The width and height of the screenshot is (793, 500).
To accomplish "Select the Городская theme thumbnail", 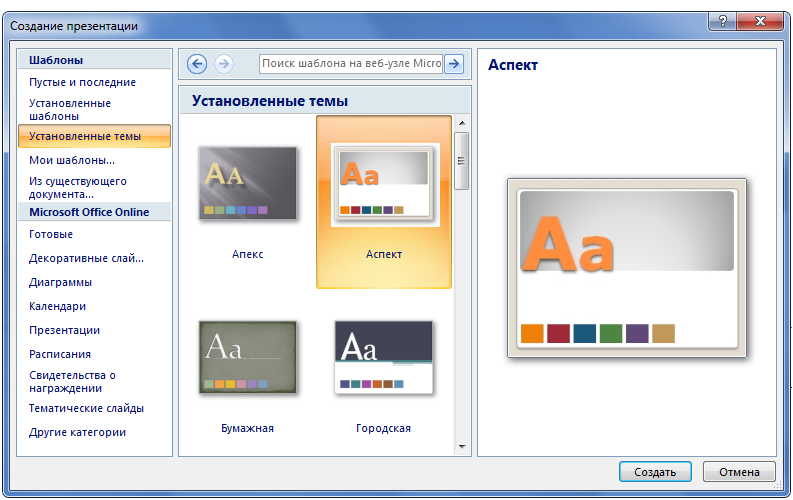I will point(383,357).
